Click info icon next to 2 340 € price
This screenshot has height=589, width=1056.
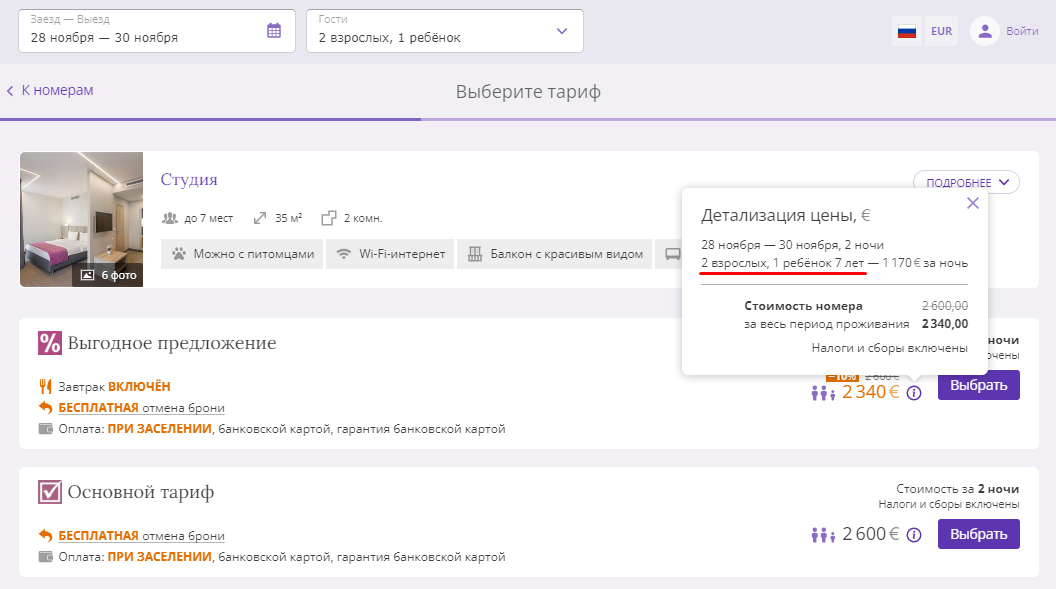point(914,393)
